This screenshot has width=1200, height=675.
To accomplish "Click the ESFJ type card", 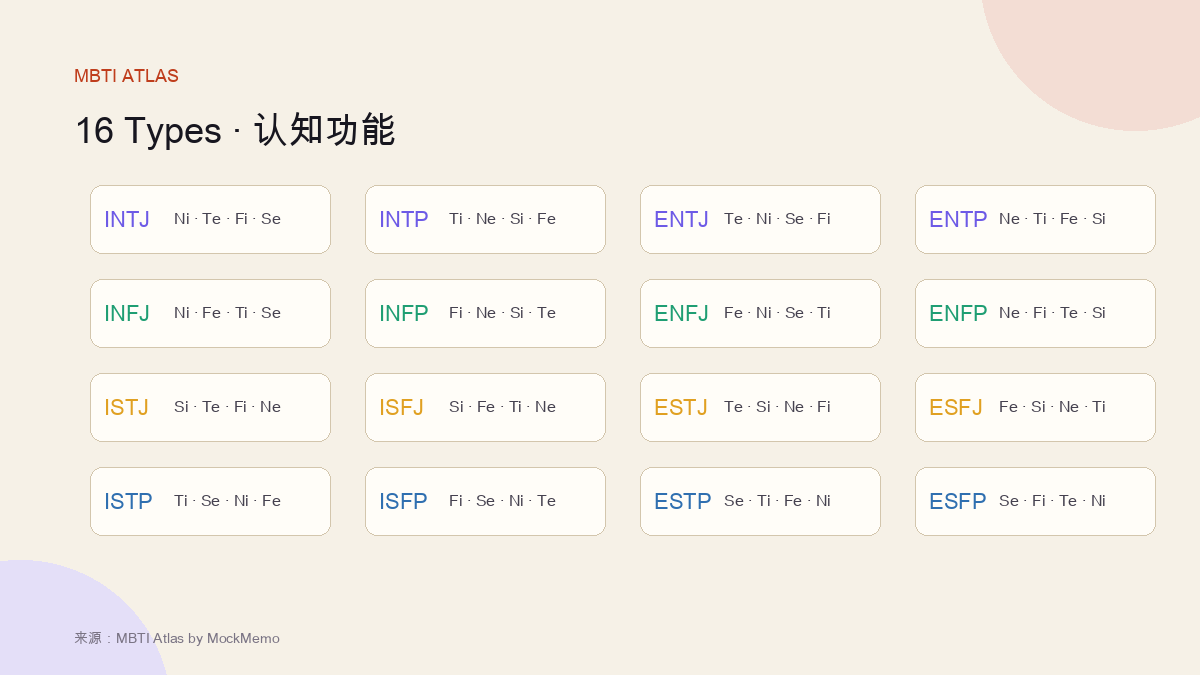I will (x=1035, y=407).
